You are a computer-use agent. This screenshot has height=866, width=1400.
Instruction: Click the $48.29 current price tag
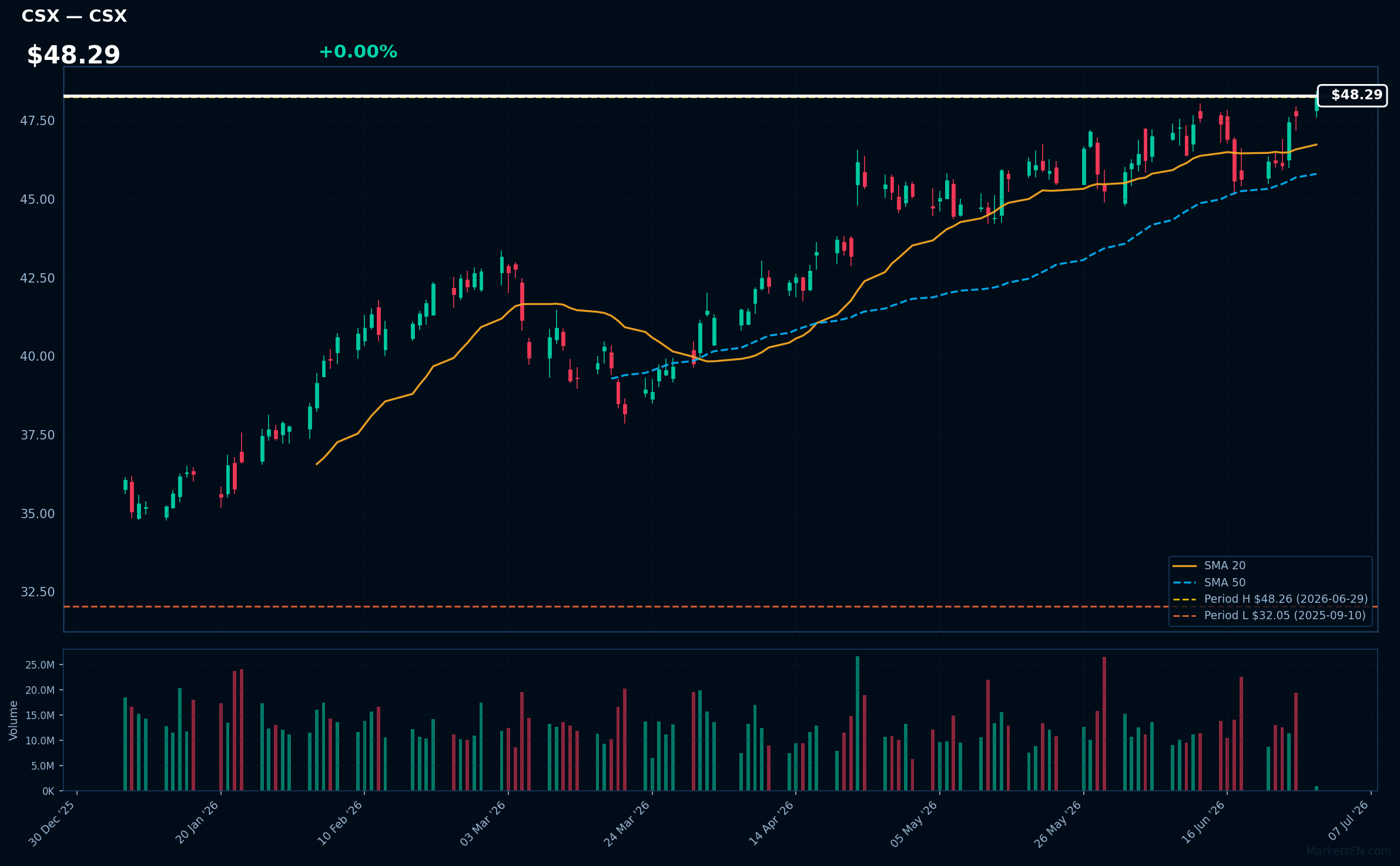[x=1352, y=95]
